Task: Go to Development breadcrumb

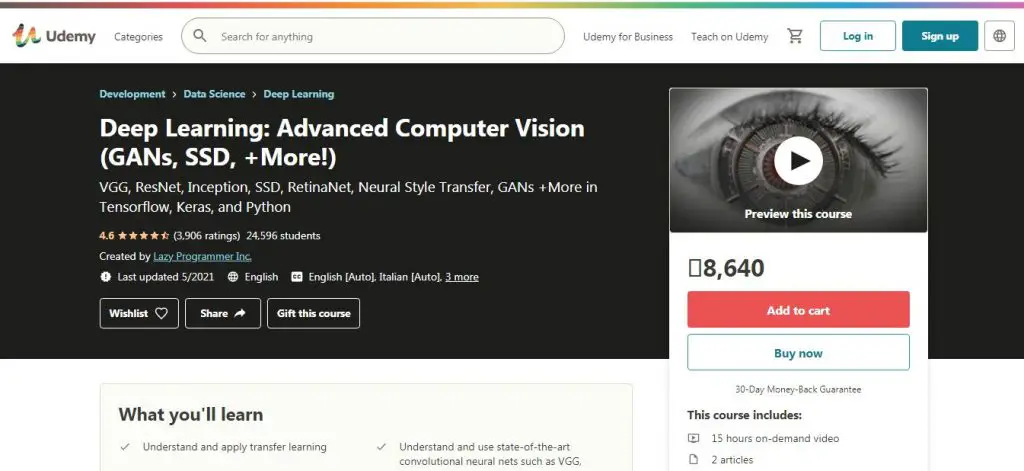Action: coord(132,94)
